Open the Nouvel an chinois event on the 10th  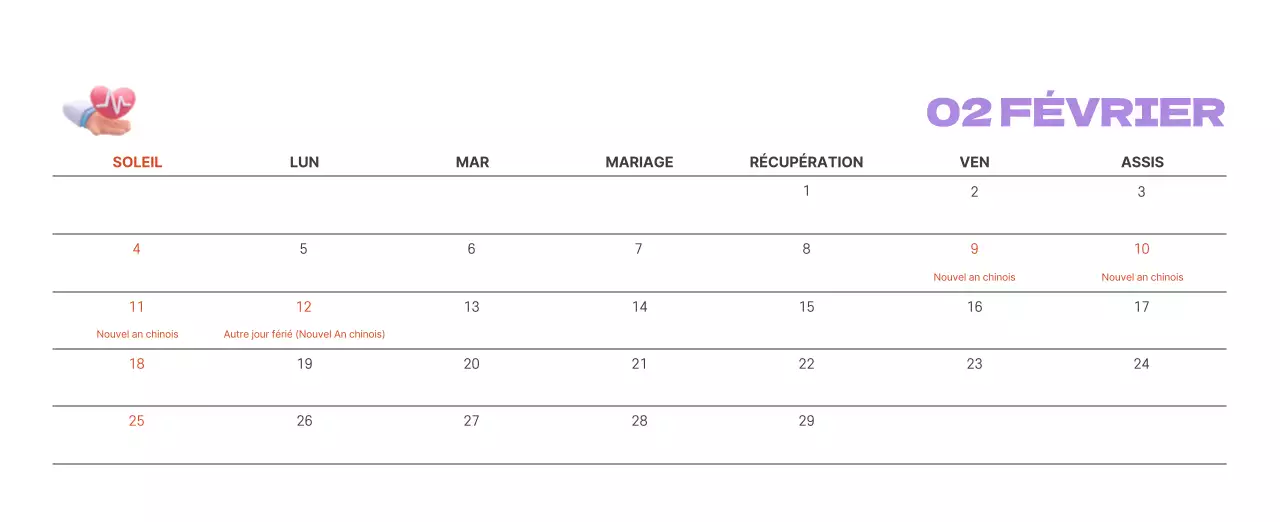(1142, 277)
